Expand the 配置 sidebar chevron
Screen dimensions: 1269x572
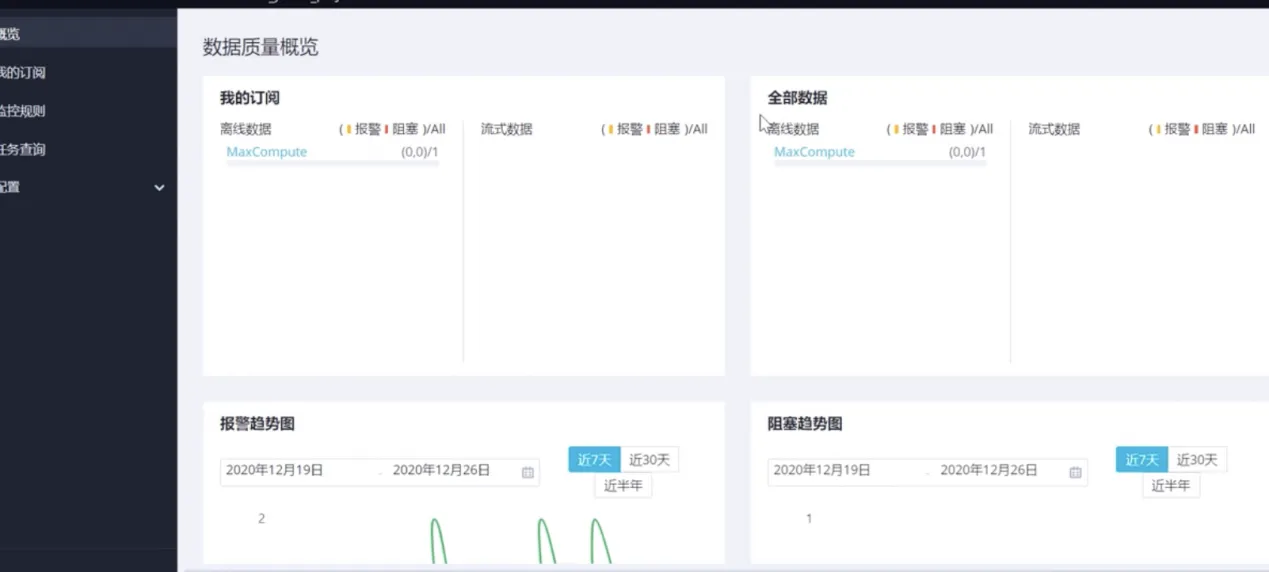point(159,187)
